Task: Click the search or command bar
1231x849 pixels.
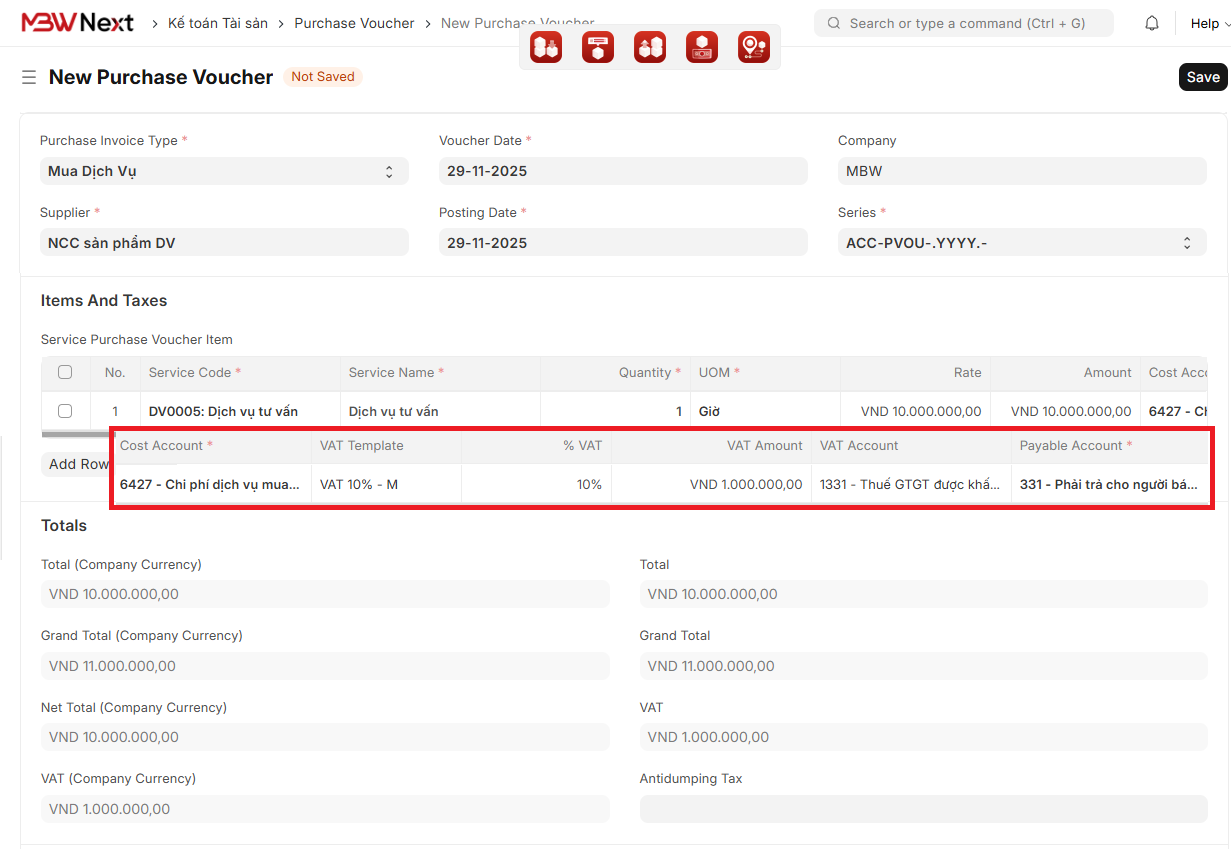Action: tap(963, 23)
